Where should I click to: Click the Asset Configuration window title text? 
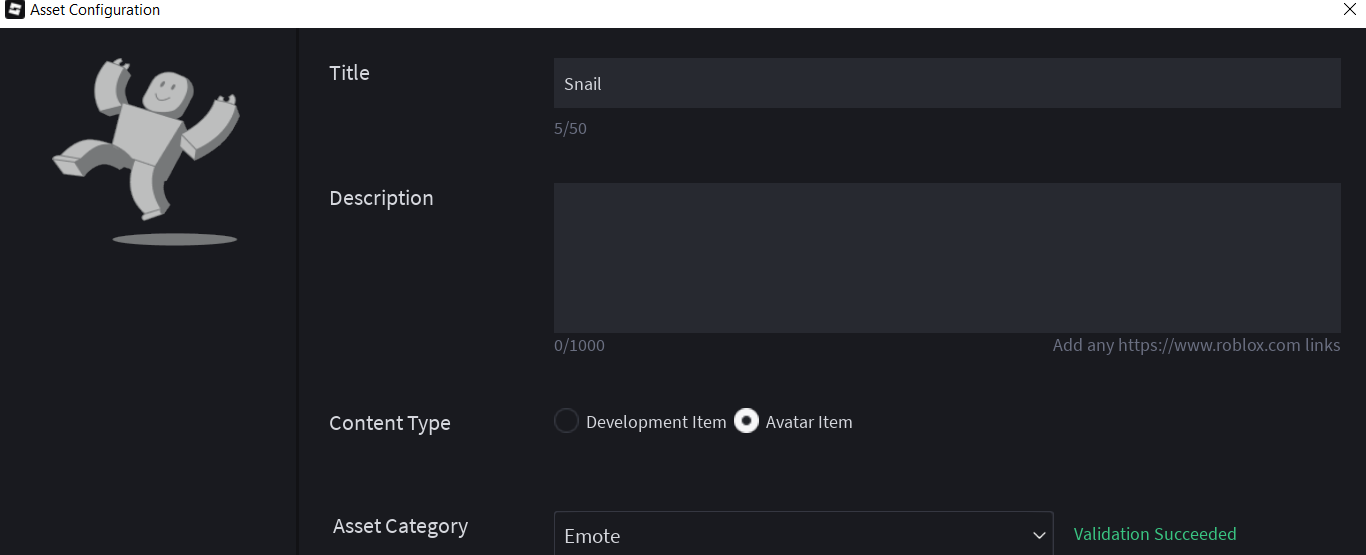coord(95,10)
